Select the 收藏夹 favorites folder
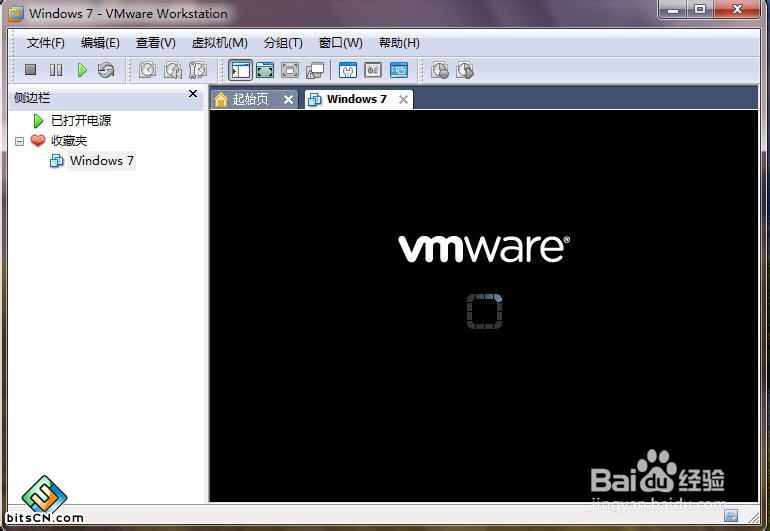 pos(69,141)
